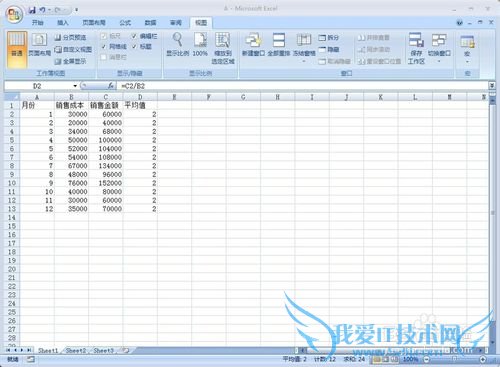Click the Save icon in quick access toolbar
Viewport: 500px width, 367px height.
(x=32, y=10)
